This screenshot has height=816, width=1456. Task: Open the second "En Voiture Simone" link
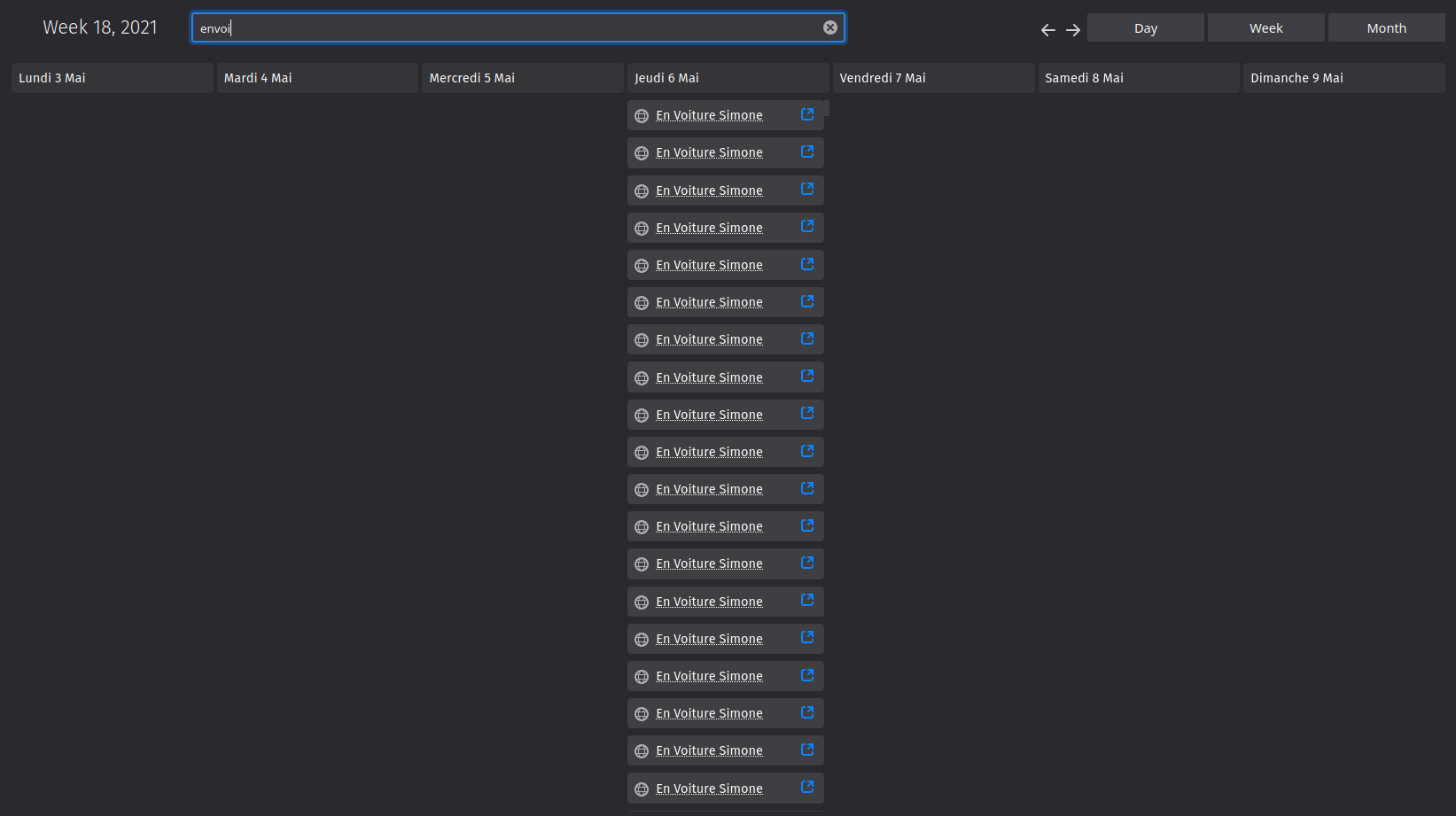coord(709,152)
